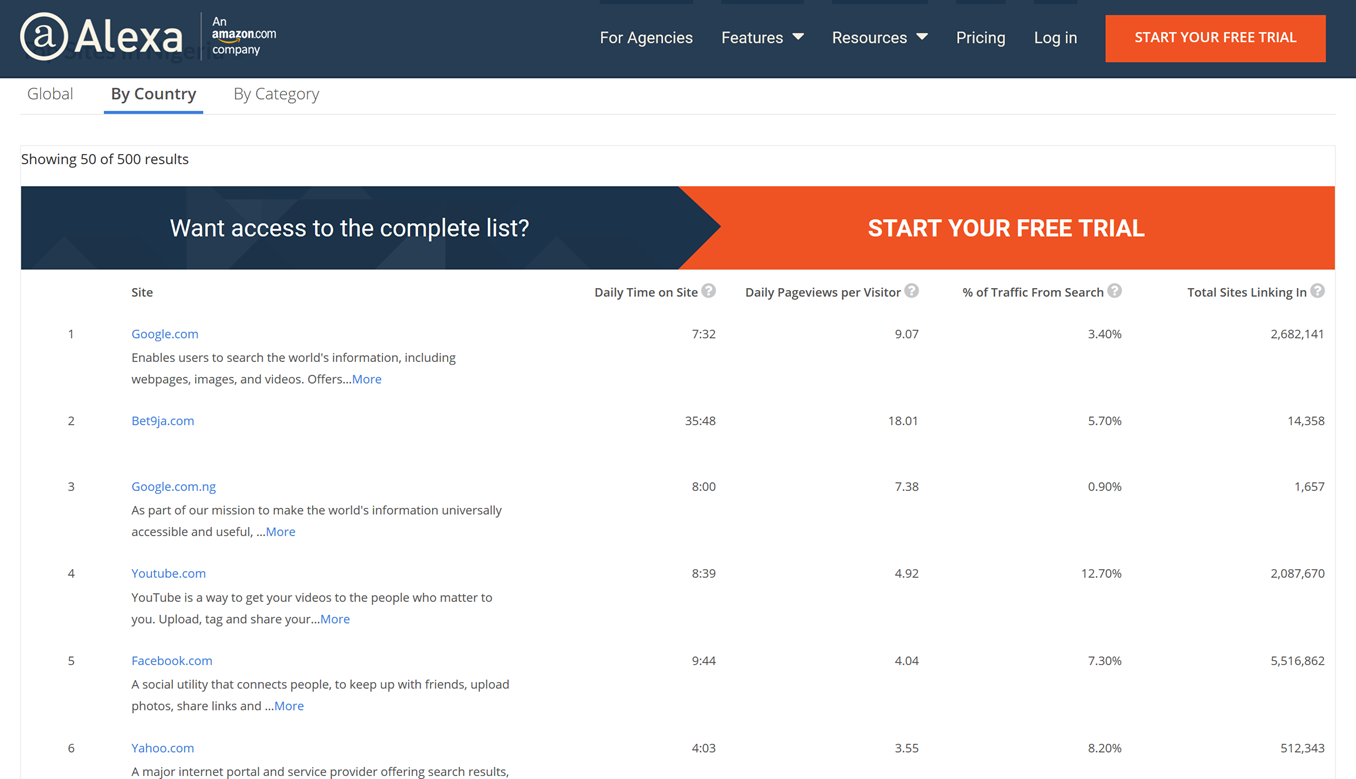Click Bet9ja.com pageviews value 18.01
The image size is (1356, 779).
903,421
